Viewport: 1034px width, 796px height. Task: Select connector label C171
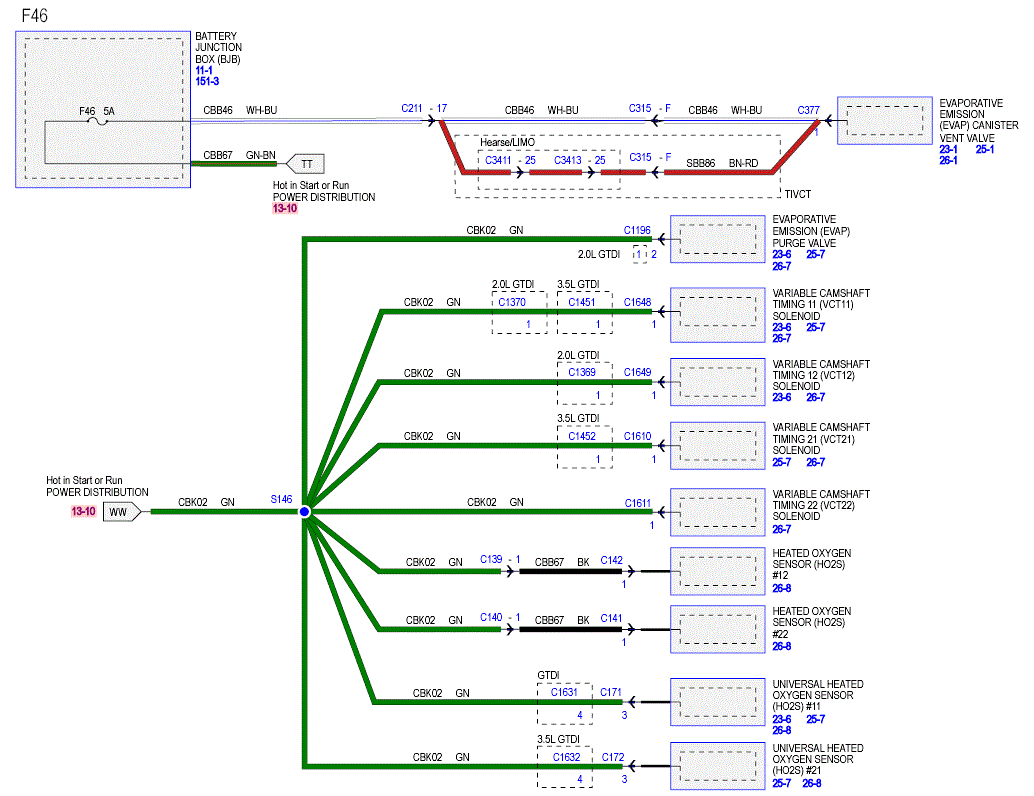(x=611, y=692)
